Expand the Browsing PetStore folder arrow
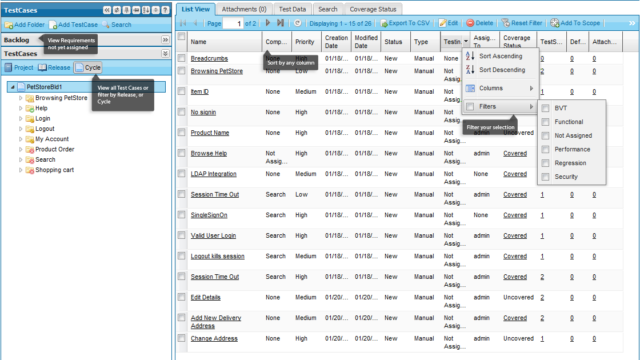The width and height of the screenshot is (640, 360). (x=20, y=98)
